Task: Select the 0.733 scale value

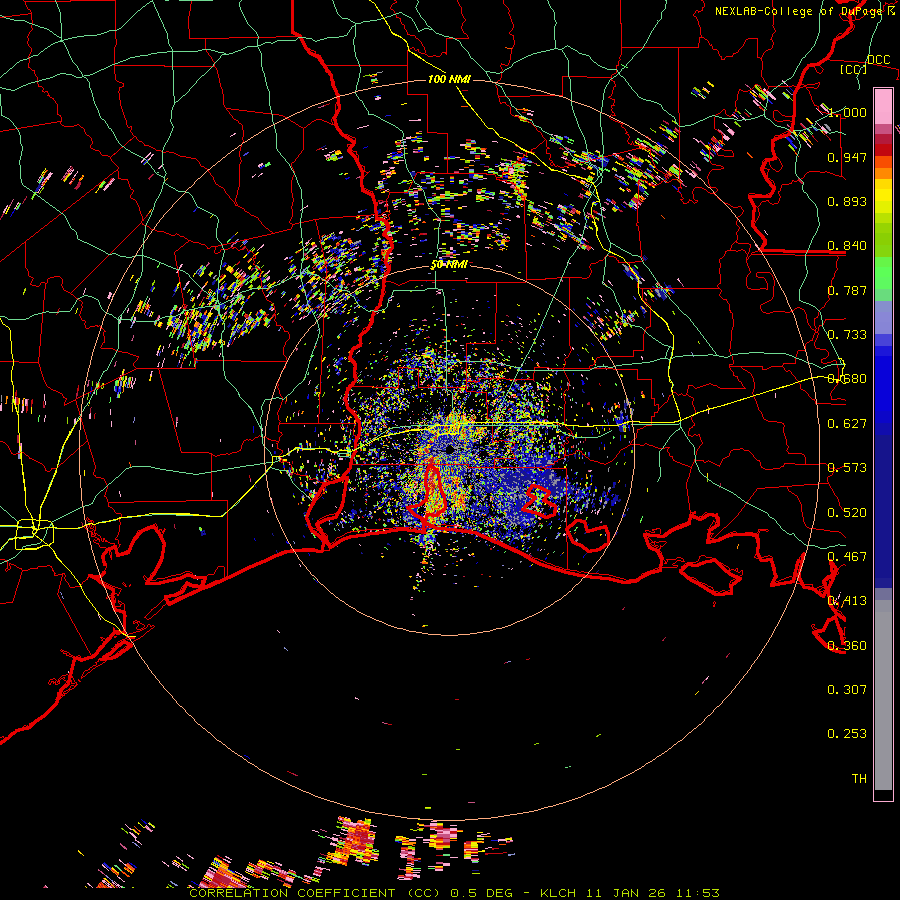Action: click(x=847, y=335)
